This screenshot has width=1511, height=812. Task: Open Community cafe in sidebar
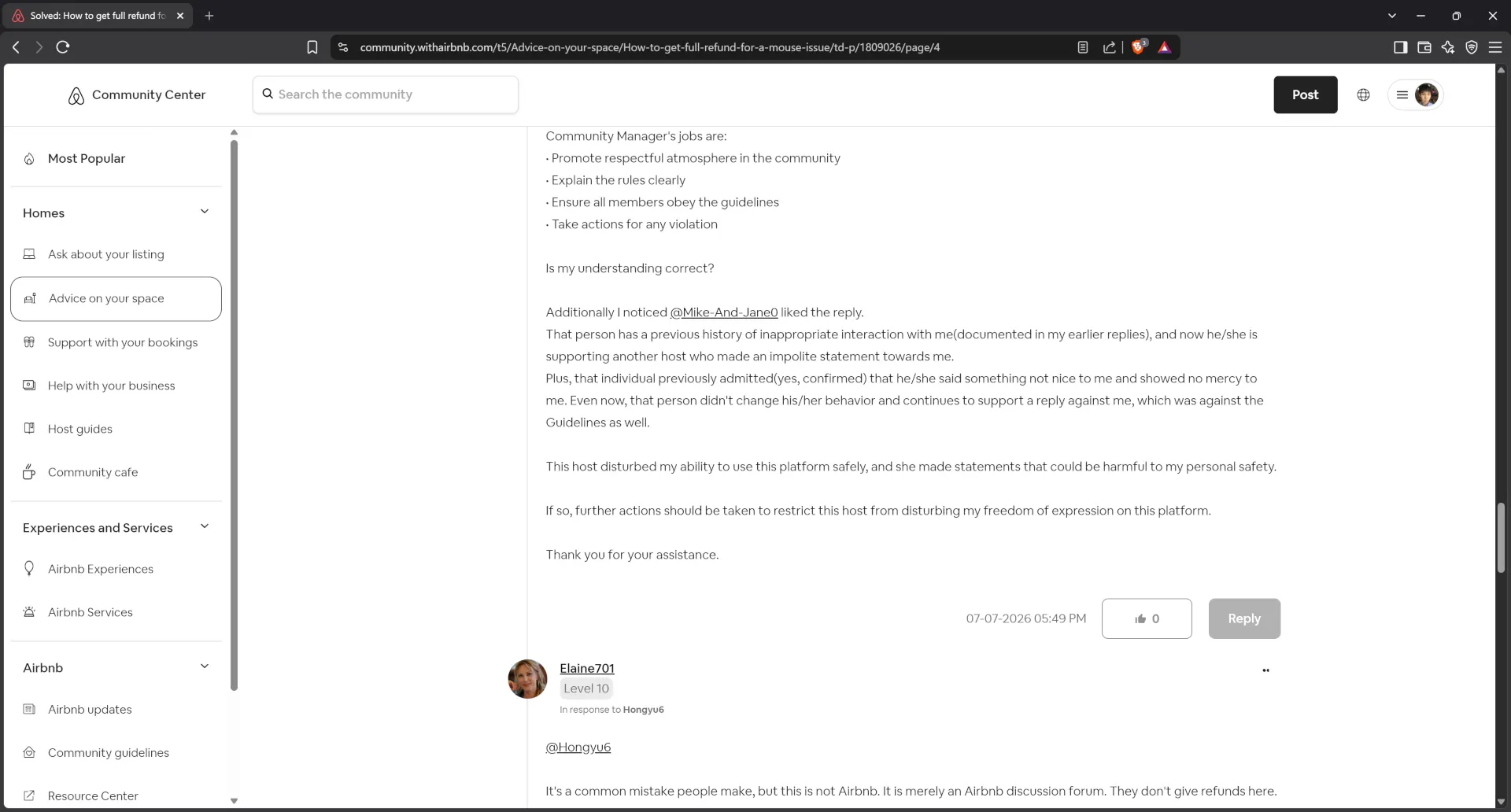tap(93, 472)
